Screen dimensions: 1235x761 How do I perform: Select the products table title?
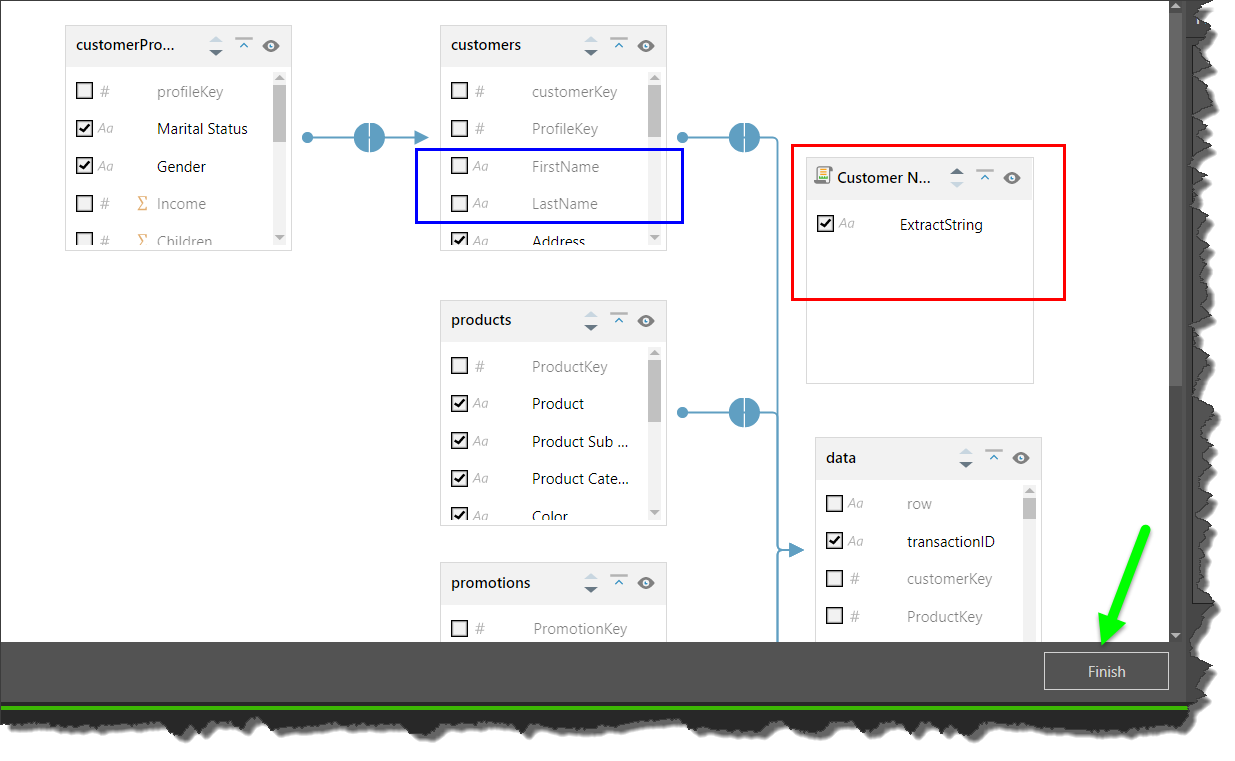(x=481, y=320)
